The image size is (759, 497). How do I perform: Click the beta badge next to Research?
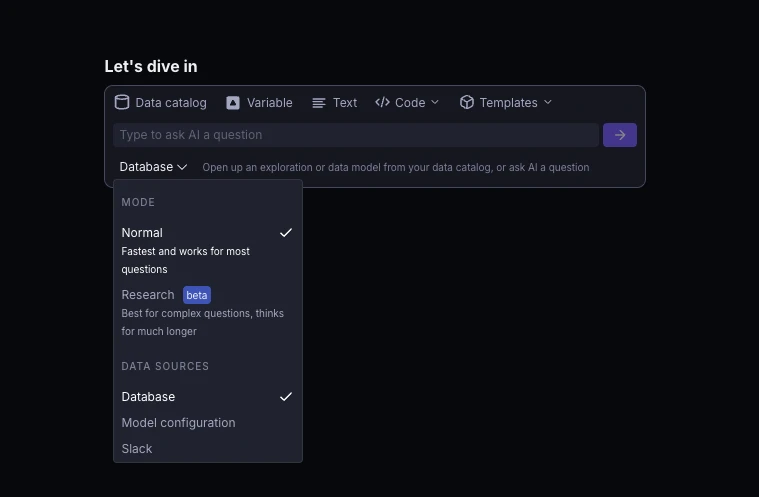[197, 295]
